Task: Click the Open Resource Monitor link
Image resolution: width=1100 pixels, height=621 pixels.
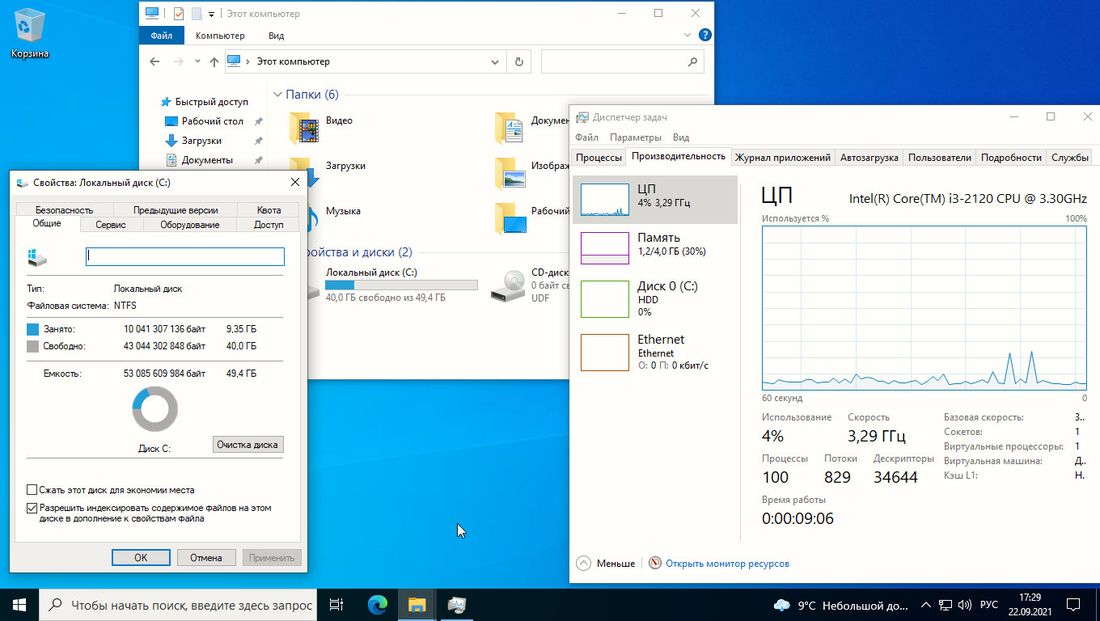Action: pos(727,563)
